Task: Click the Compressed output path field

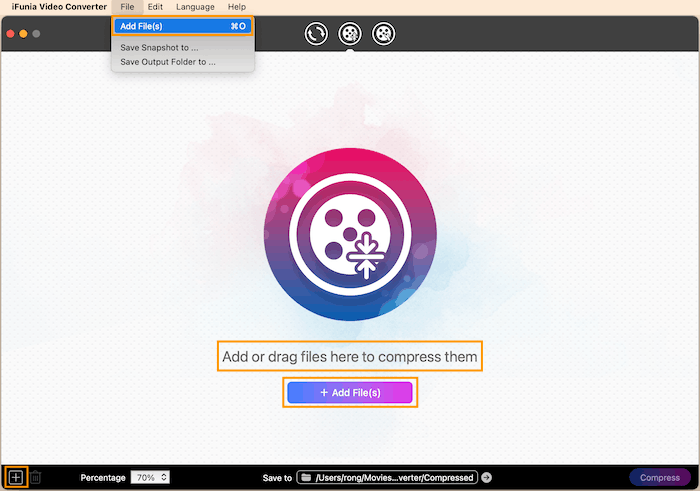Action: [x=394, y=478]
